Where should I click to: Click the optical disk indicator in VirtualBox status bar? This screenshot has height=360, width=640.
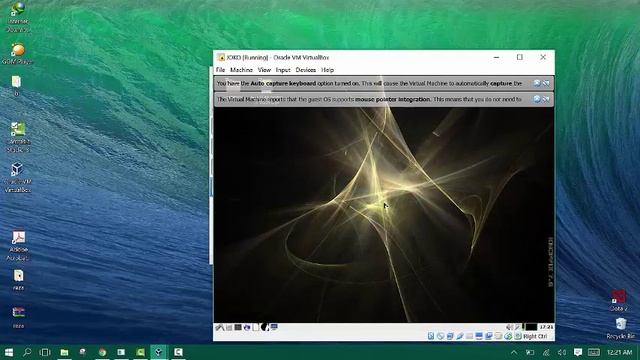(440, 336)
